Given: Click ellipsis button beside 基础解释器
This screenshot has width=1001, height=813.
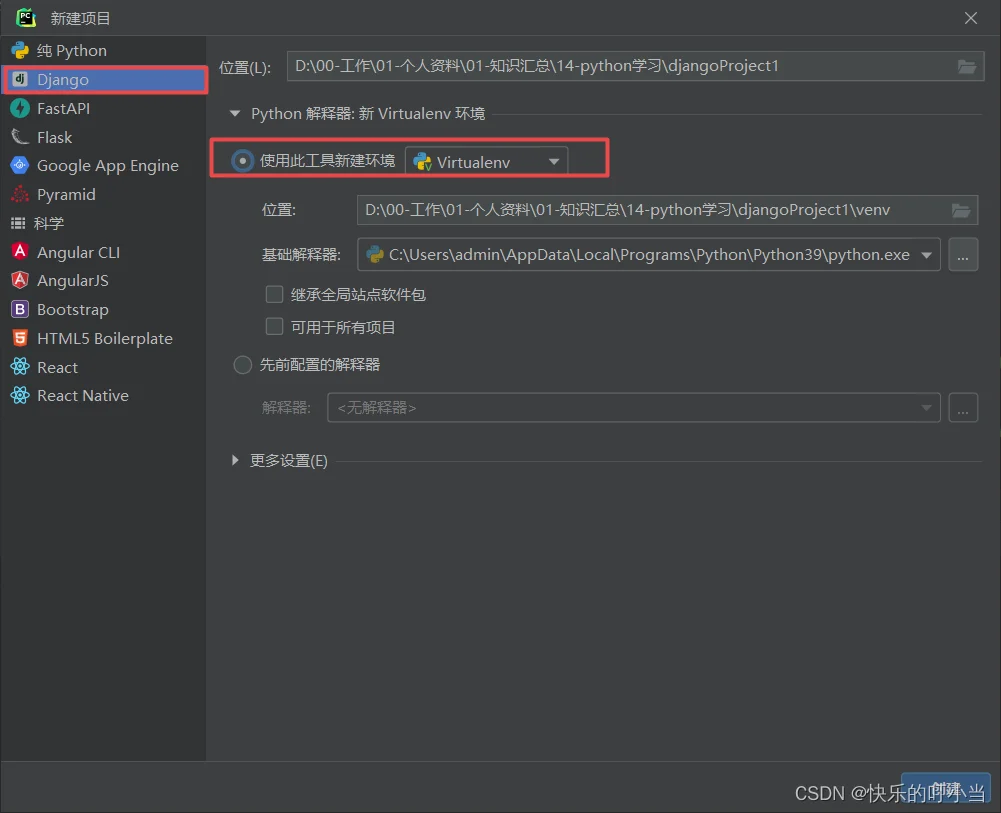Looking at the screenshot, I should click(x=963, y=255).
